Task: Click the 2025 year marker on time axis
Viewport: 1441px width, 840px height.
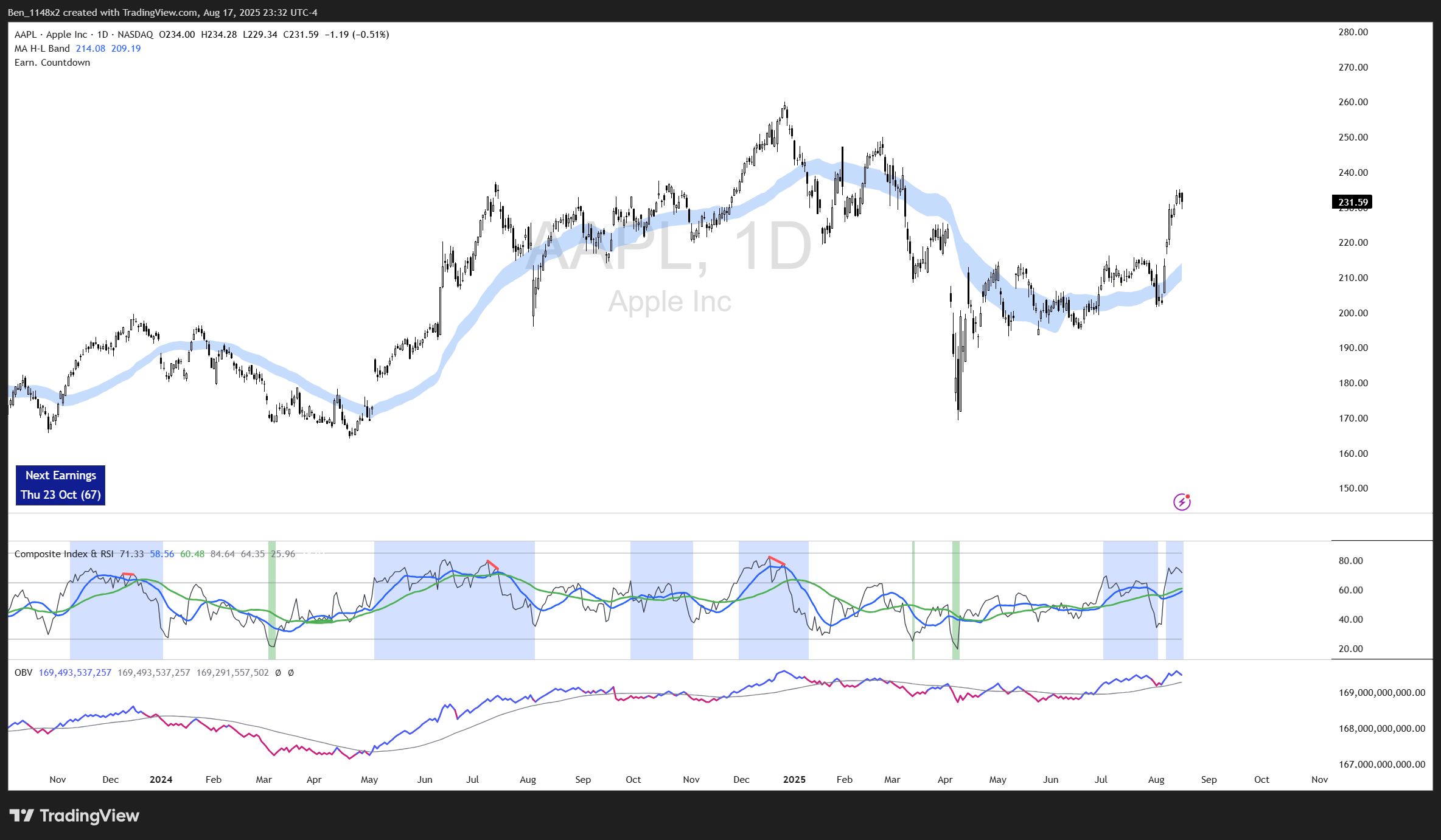Action: [x=794, y=780]
